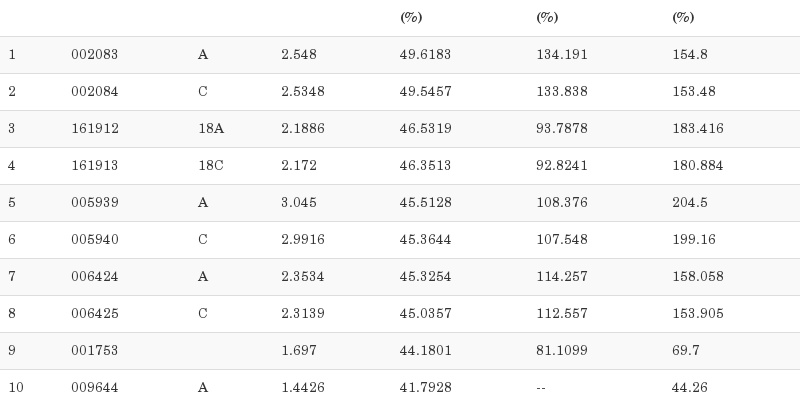Click the 005939 code cell
This screenshot has height=406, width=800.
(x=94, y=203)
